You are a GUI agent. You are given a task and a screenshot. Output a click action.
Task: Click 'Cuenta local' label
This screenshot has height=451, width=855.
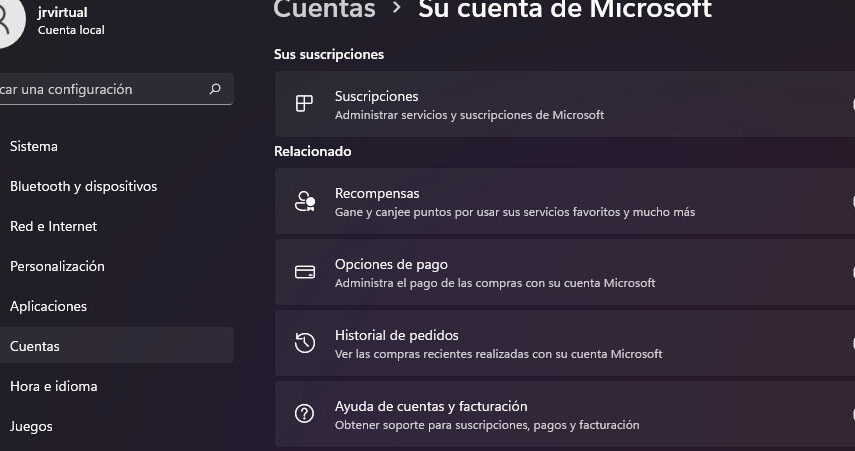[71, 30]
